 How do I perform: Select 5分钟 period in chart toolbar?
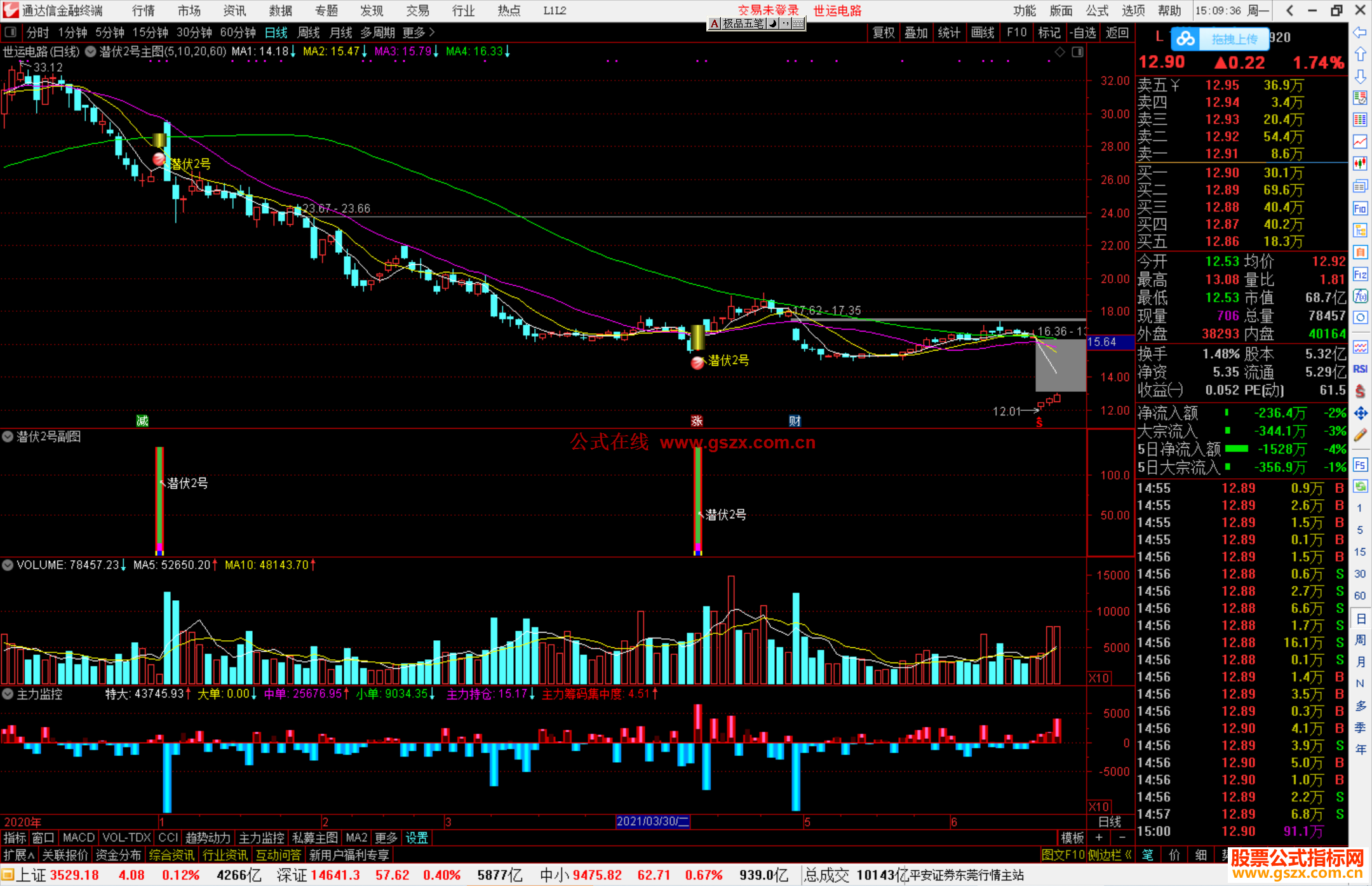(x=109, y=32)
